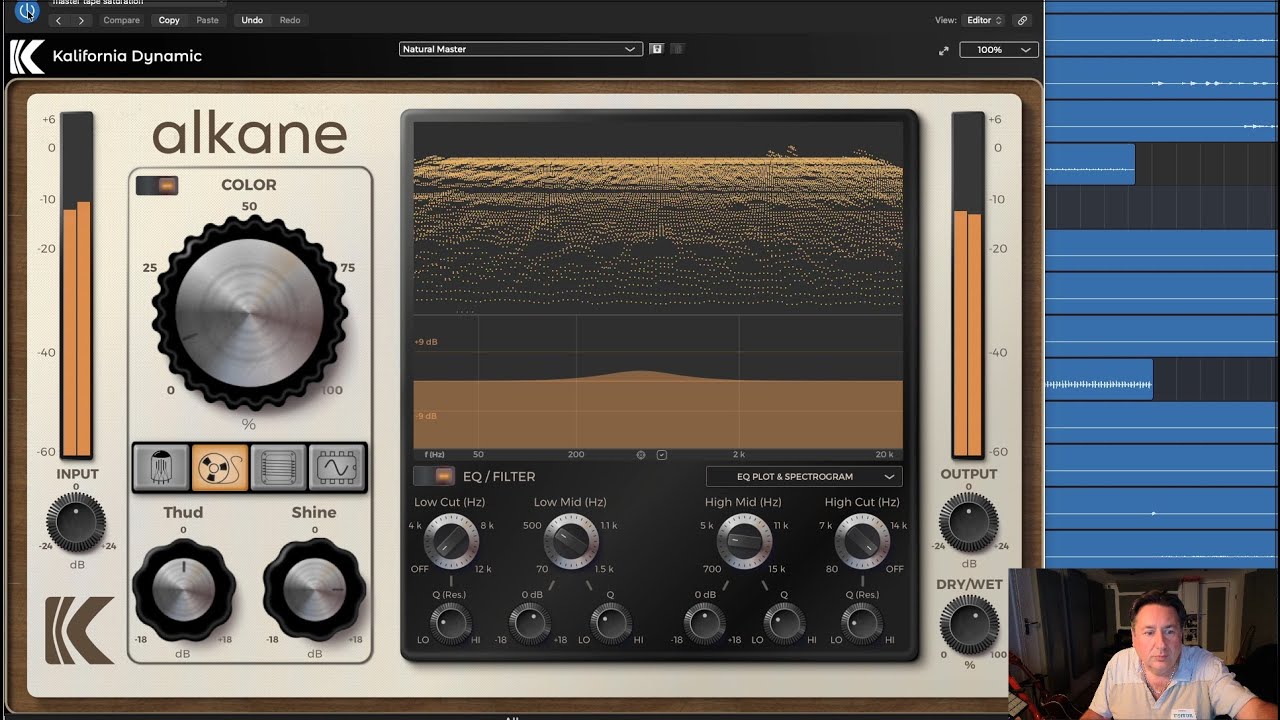Viewport: 1280px width, 720px height.
Task: Click the target icon on frequency axis
Action: (641, 454)
